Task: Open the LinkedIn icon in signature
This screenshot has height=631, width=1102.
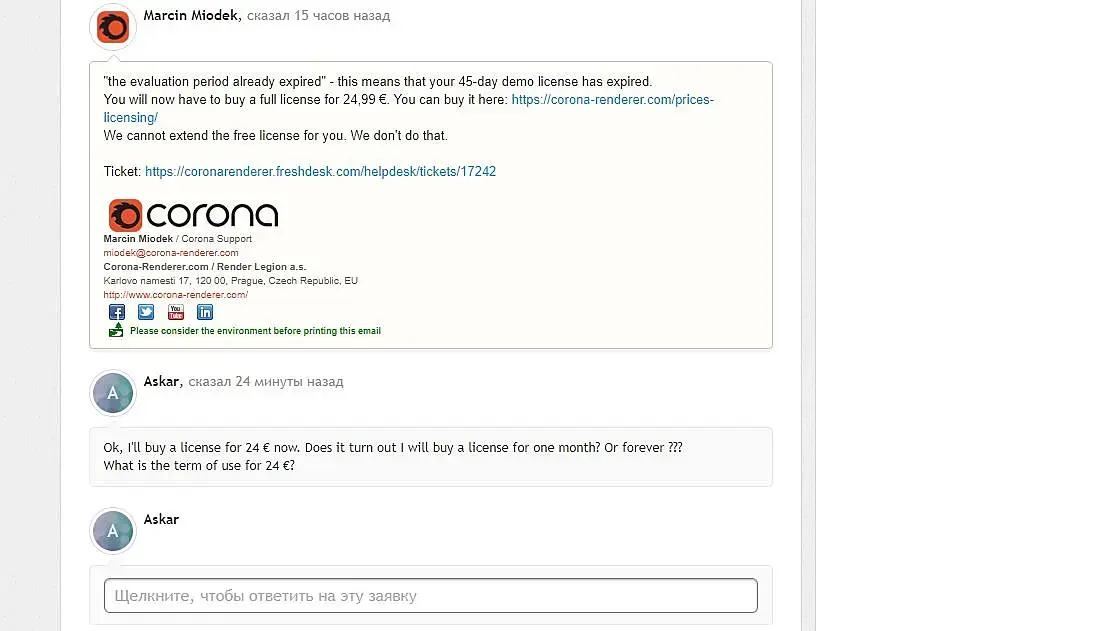Action: pyautogui.click(x=205, y=312)
